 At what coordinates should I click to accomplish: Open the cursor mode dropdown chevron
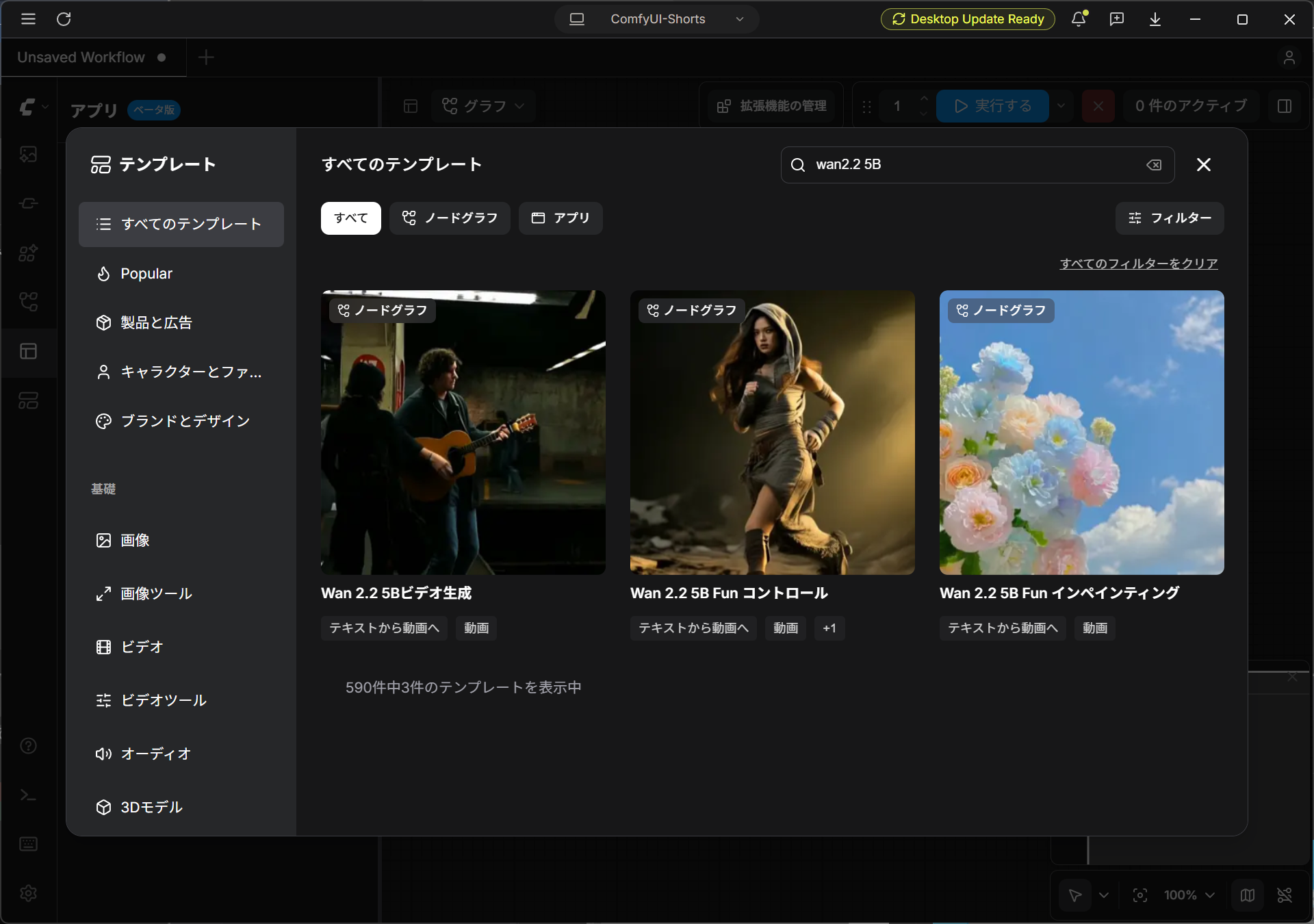click(1104, 895)
